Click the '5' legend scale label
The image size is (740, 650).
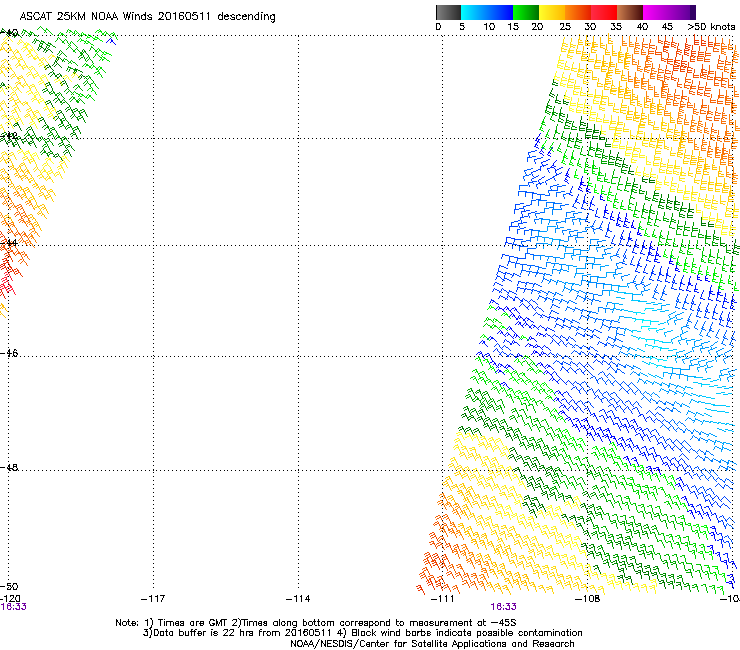[x=462, y=27]
